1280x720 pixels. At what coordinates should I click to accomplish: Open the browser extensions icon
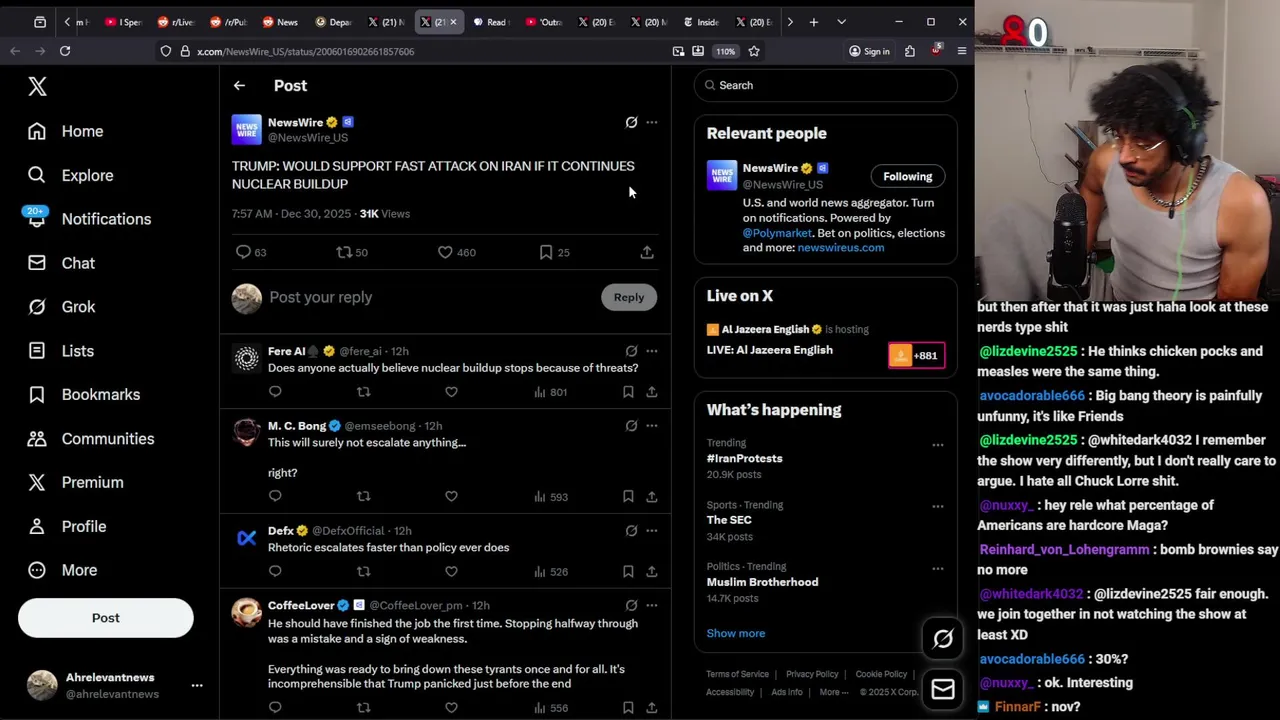910,51
